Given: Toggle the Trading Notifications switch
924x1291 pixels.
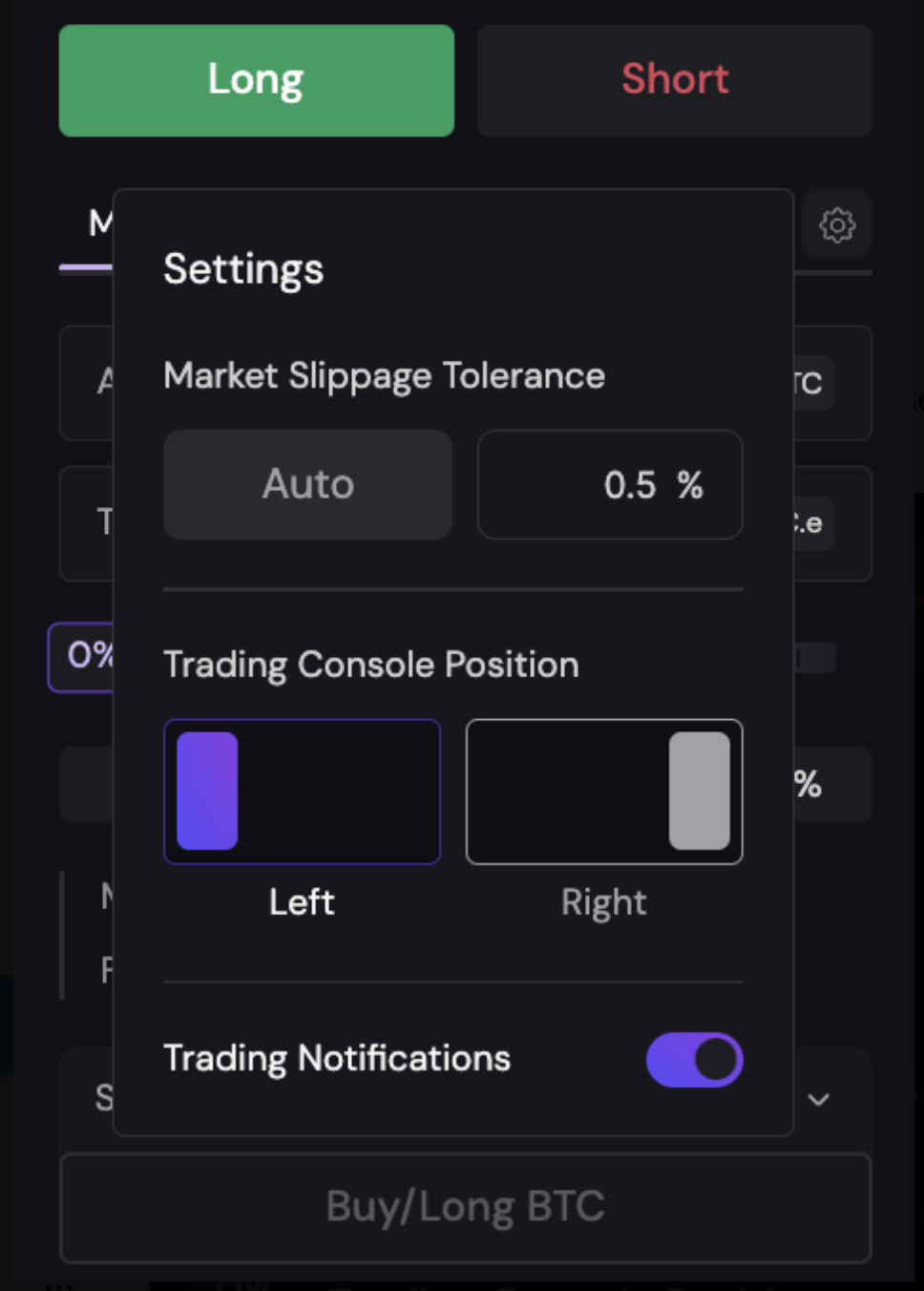Looking at the screenshot, I should tap(694, 1060).
